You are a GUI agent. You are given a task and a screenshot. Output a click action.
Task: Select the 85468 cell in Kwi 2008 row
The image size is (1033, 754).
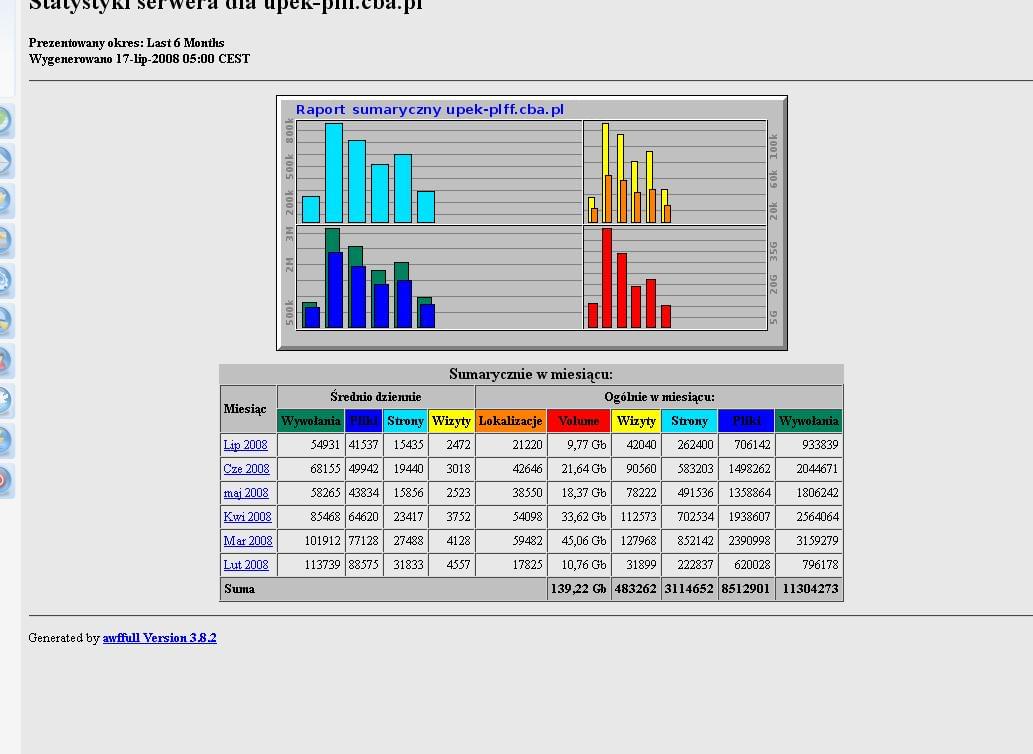pos(311,517)
